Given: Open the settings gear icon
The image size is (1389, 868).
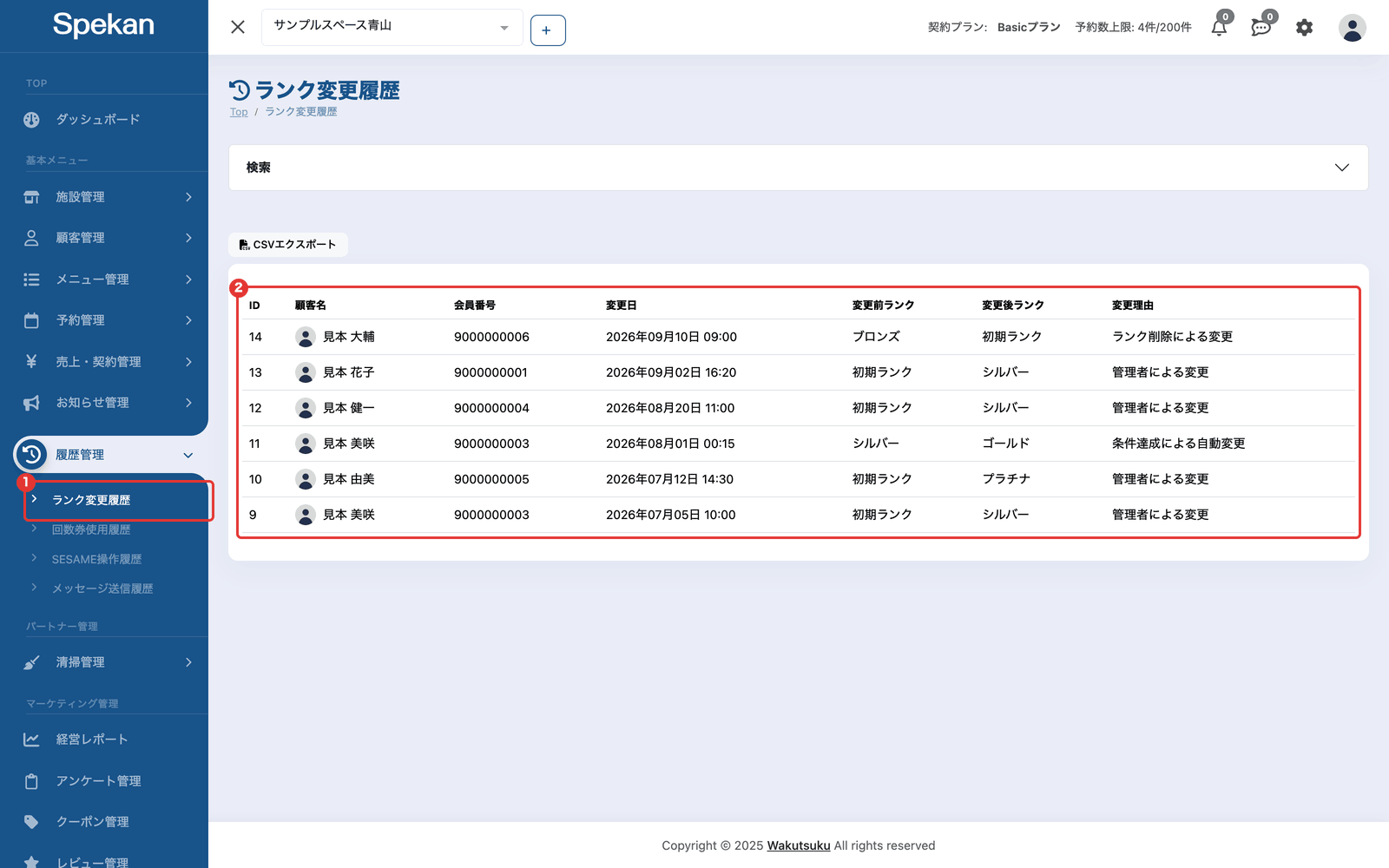Looking at the screenshot, I should tap(1304, 28).
